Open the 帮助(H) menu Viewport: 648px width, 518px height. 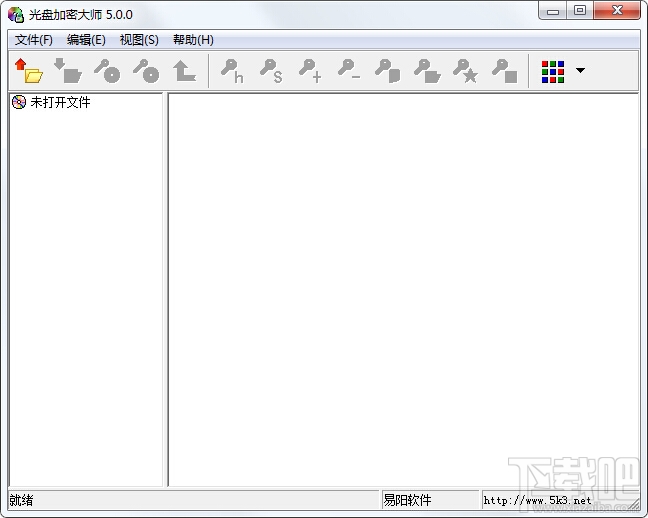(x=193, y=40)
